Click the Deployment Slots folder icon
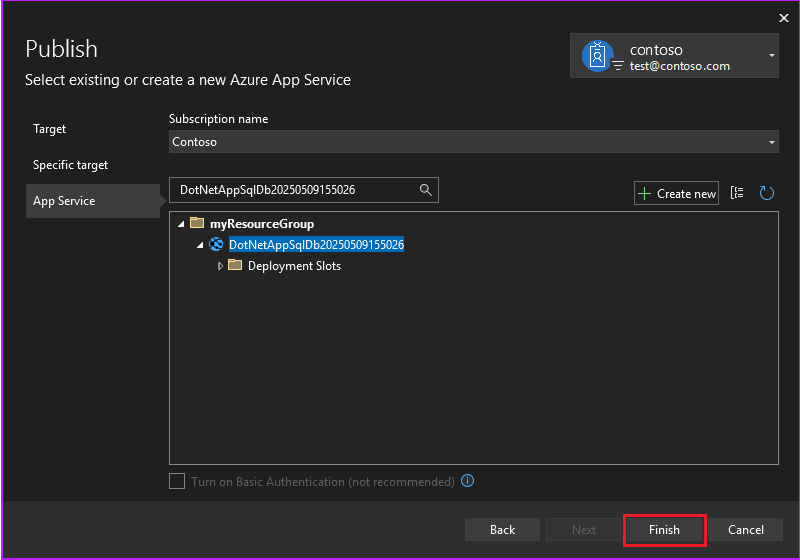Viewport: 800px width, 560px height. pos(235,265)
